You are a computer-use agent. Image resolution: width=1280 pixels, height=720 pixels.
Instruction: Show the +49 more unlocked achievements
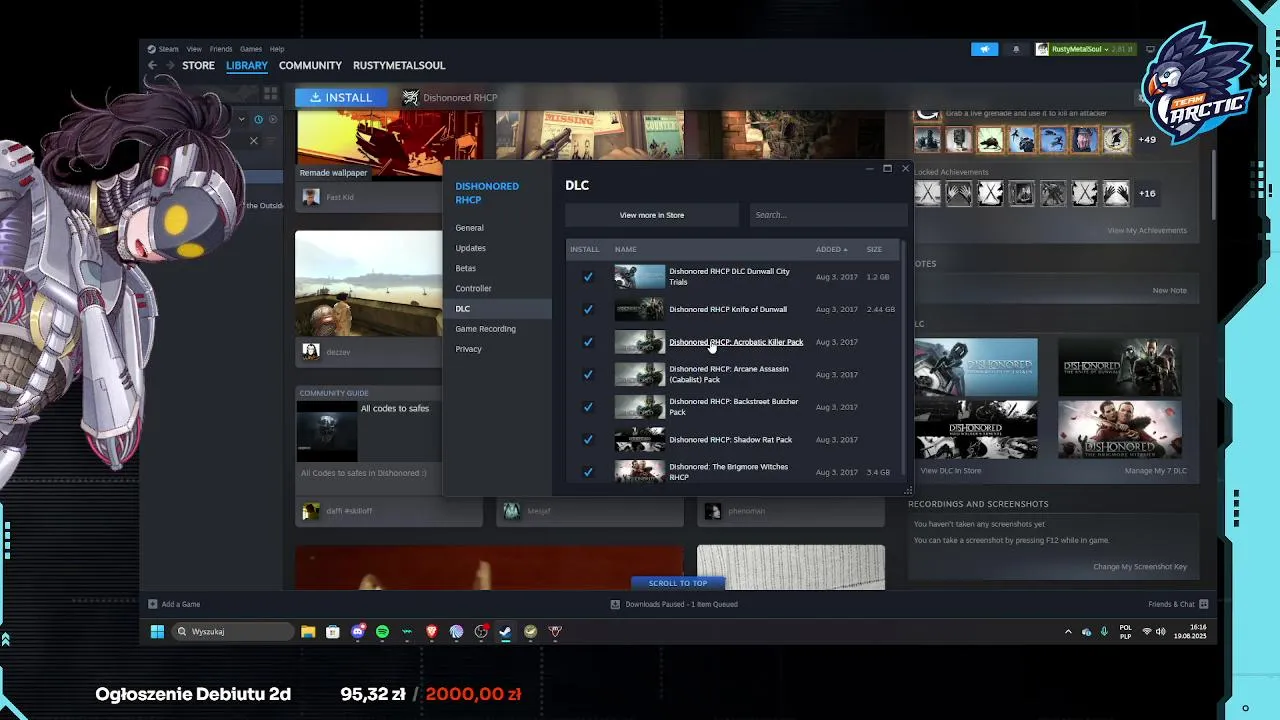[x=1147, y=139]
